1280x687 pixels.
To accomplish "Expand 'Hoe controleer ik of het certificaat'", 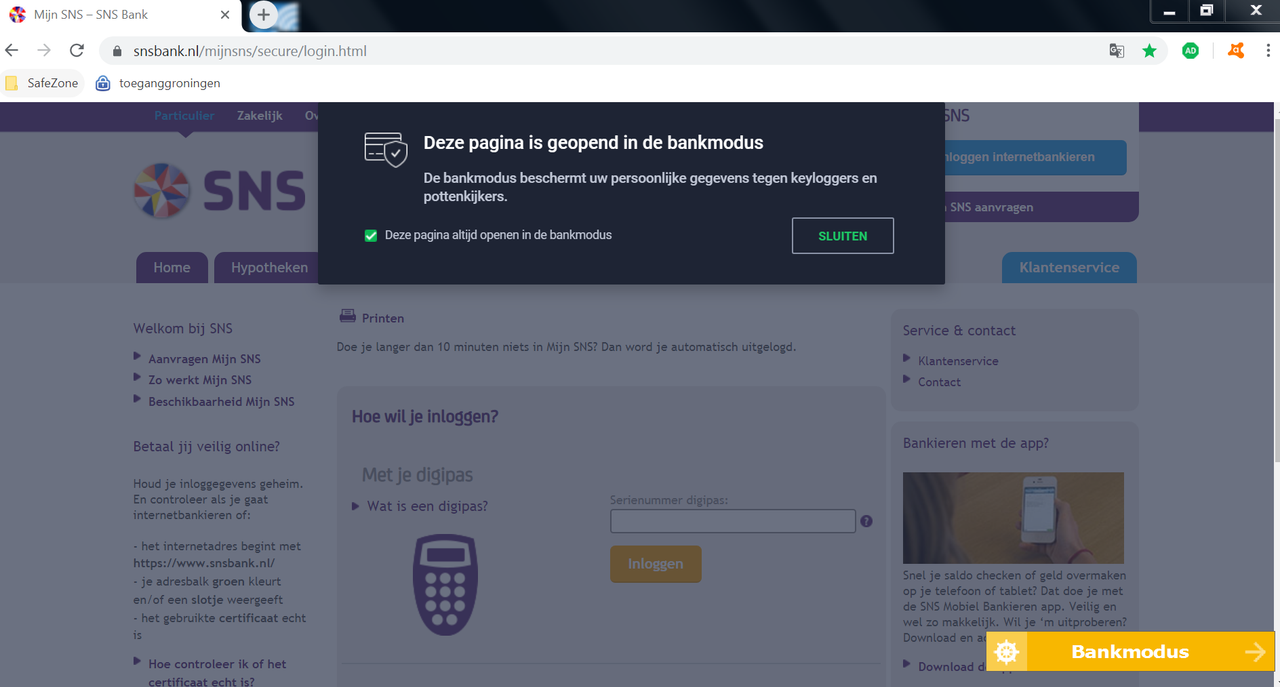I will (217, 672).
